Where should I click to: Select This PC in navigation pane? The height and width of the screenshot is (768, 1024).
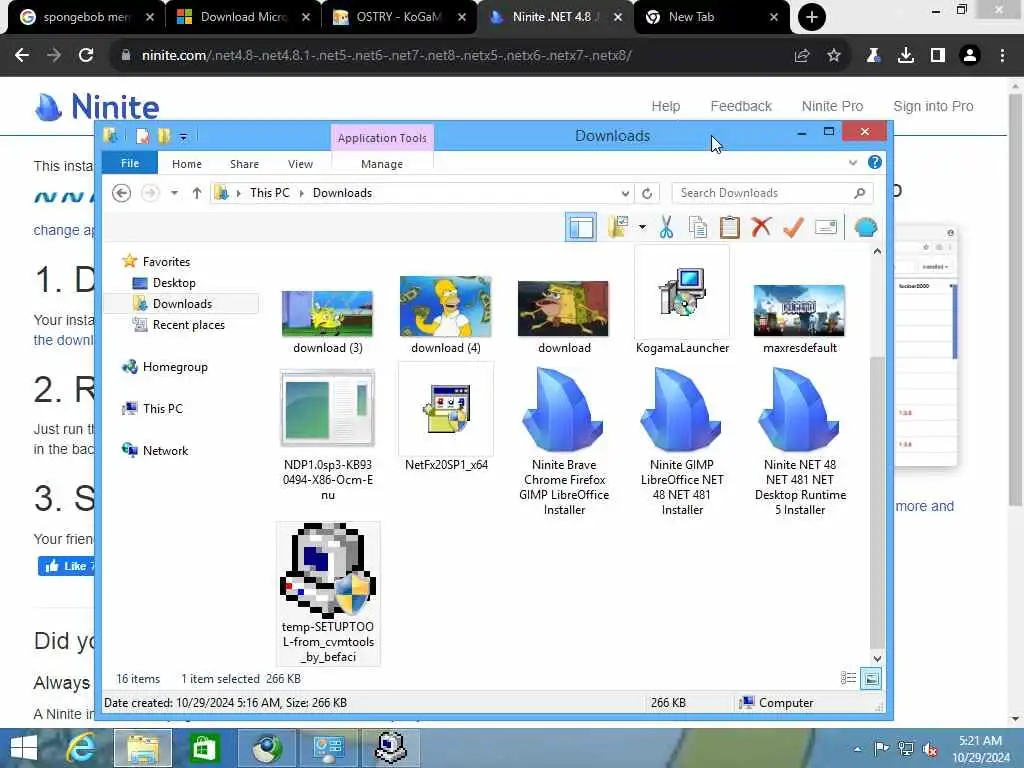[x=163, y=409]
